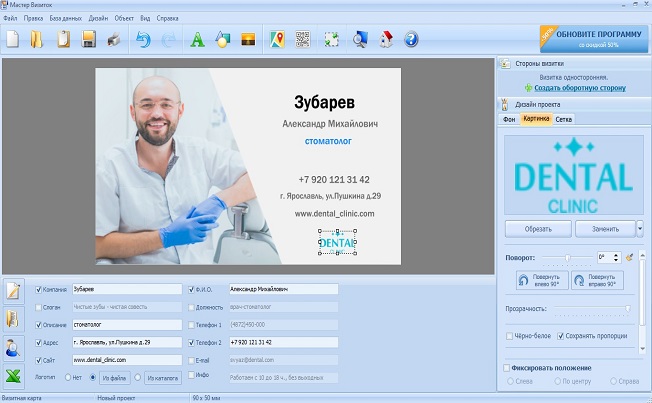Open the Объект menu
The width and height of the screenshot is (652, 403).
click(124, 18)
